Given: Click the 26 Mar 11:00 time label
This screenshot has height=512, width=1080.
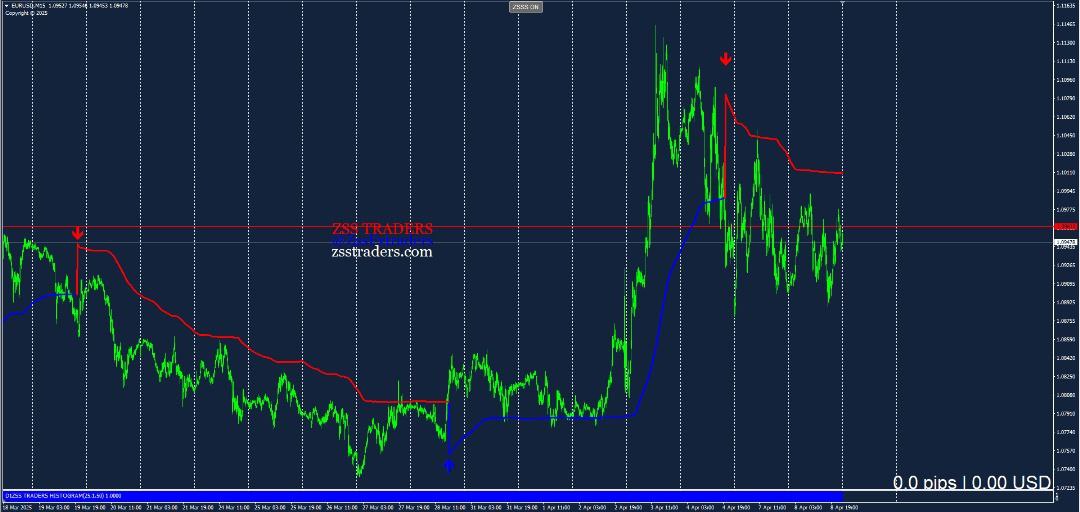Looking at the screenshot, I should (342, 507).
